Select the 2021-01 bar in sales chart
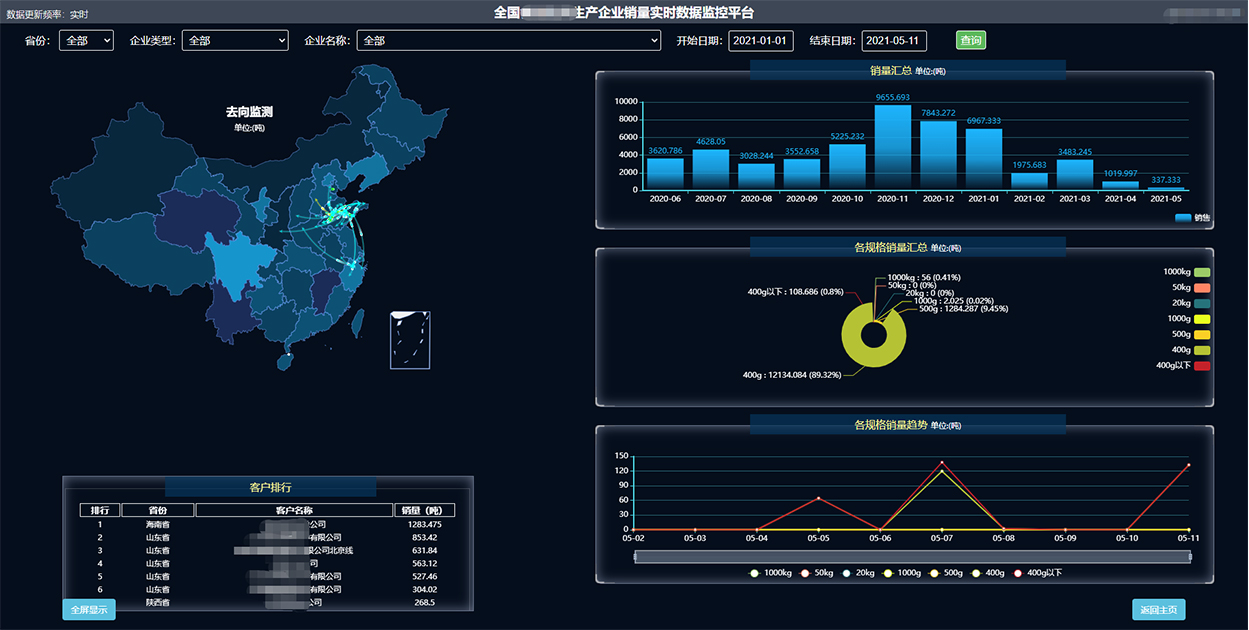 point(984,160)
